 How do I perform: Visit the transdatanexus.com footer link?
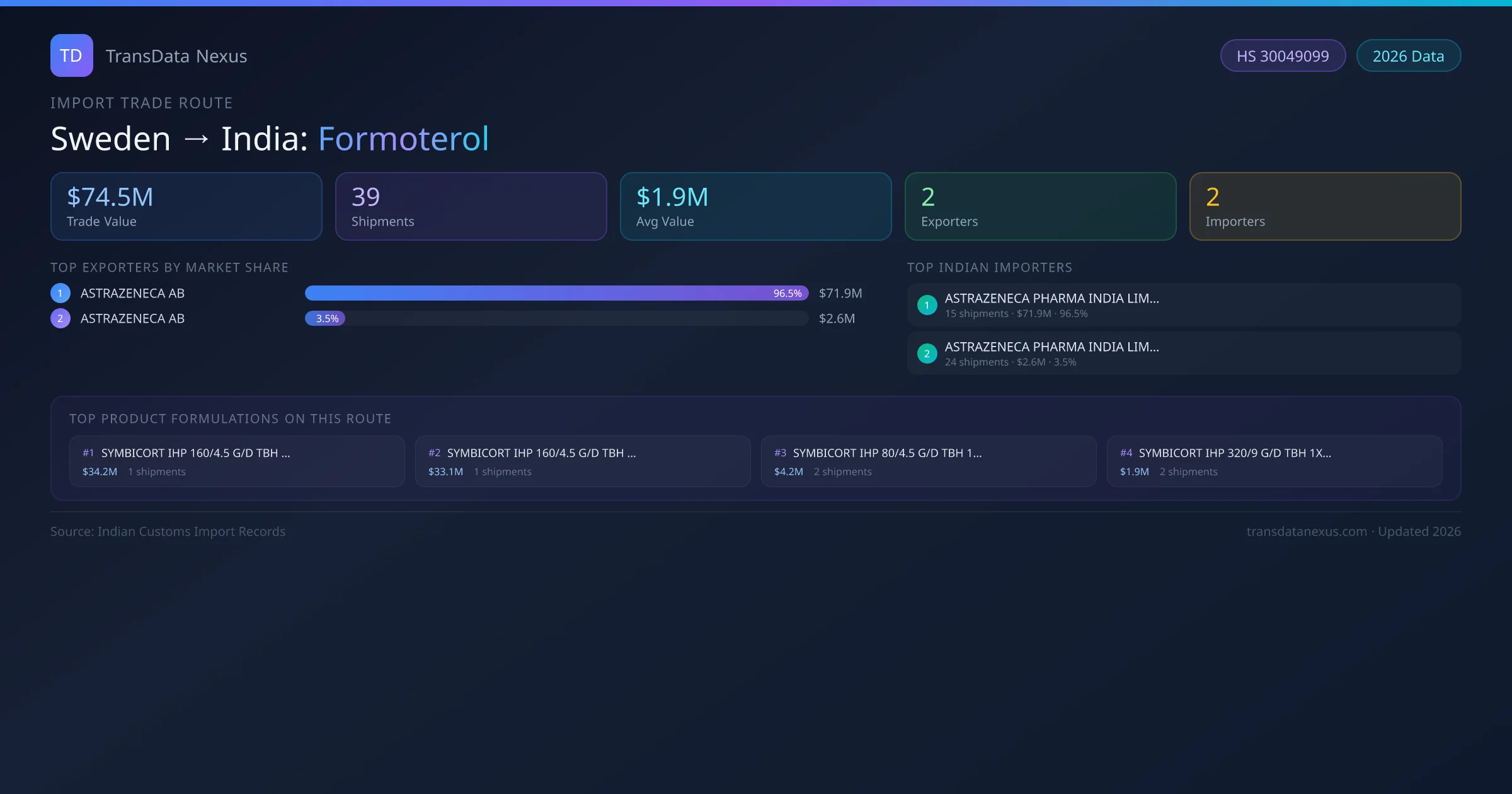click(1306, 531)
